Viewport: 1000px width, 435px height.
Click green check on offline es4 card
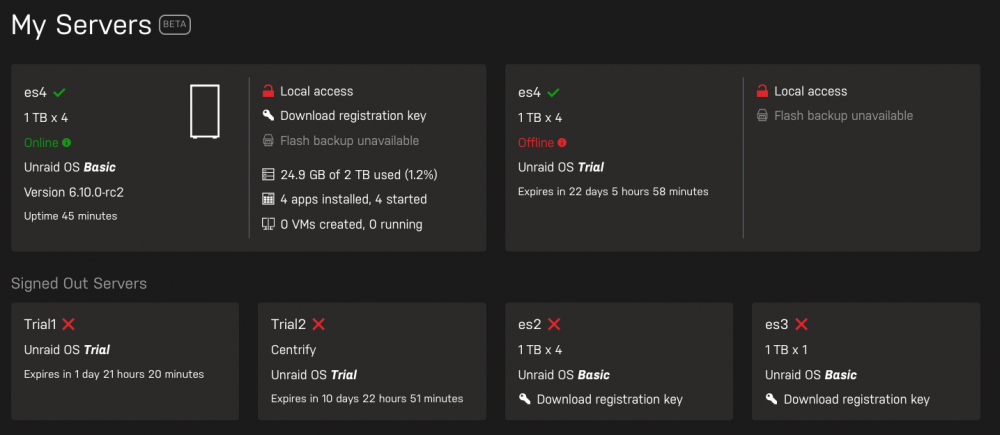click(554, 92)
